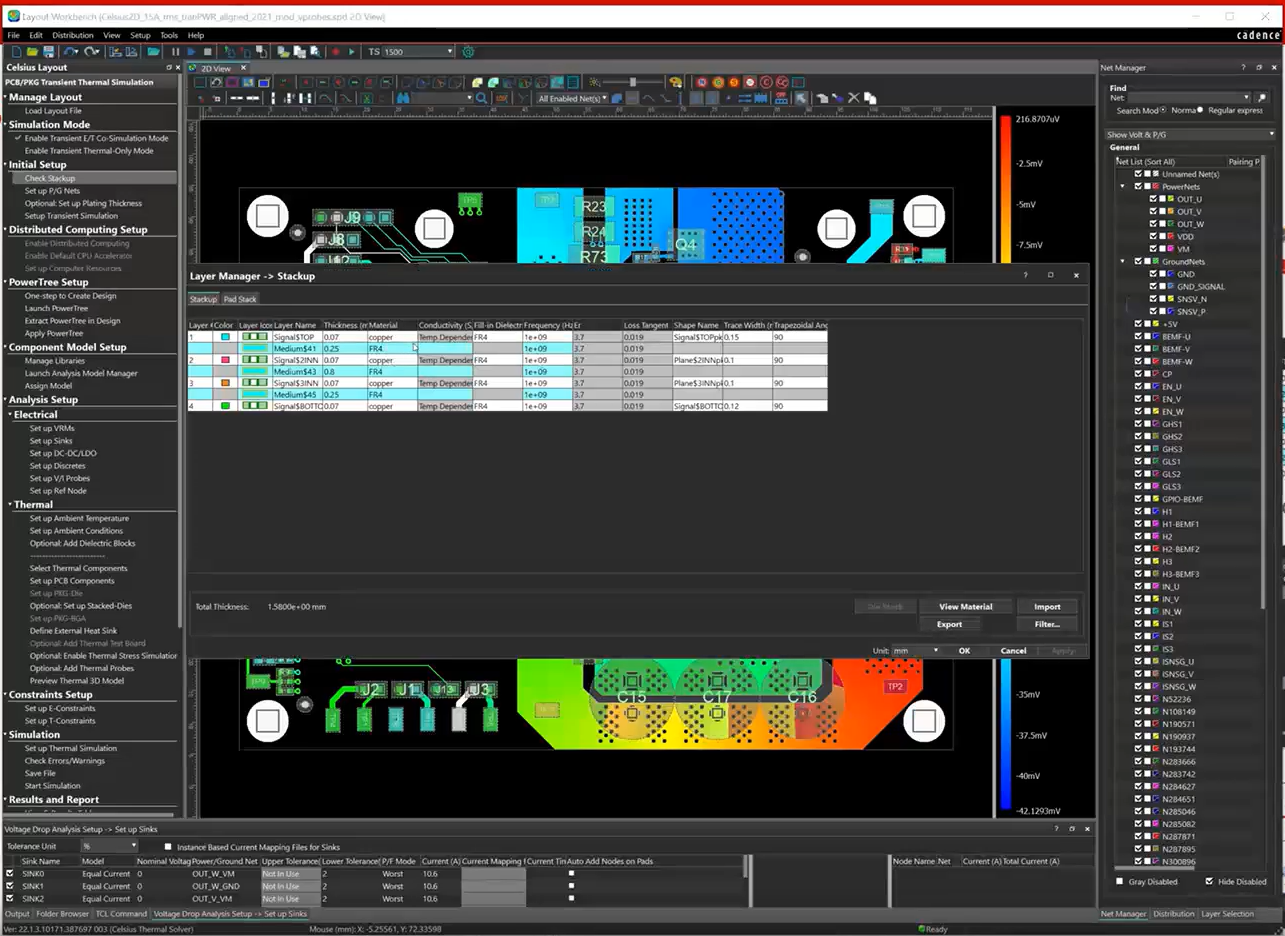Click the Open folder icon in main toolbar
Image resolution: width=1285 pixels, height=936 pixels.
click(x=32, y=51)
